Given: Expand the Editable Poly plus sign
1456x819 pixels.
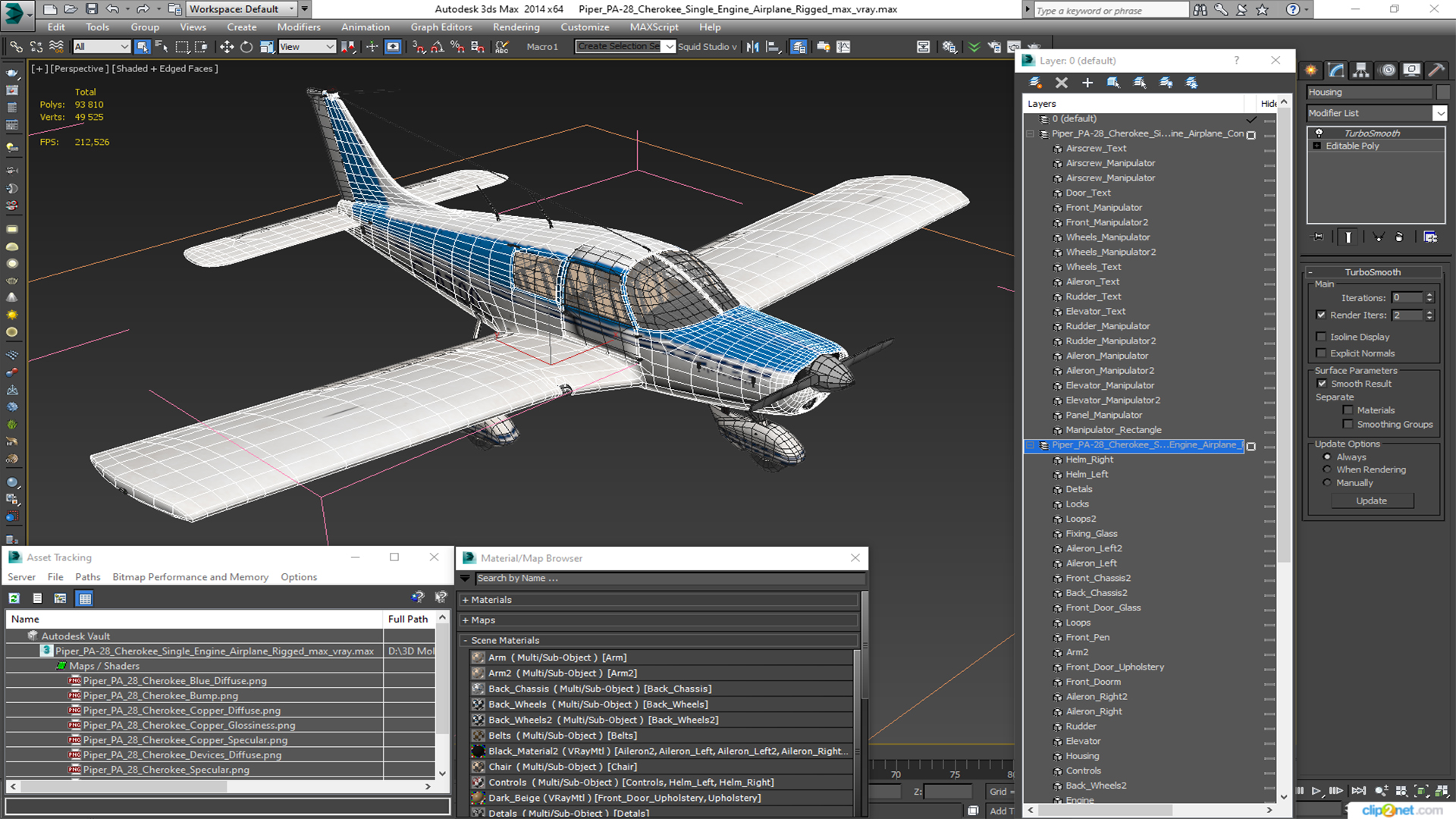Looking at the screenshot, I should coord(1317,146).
